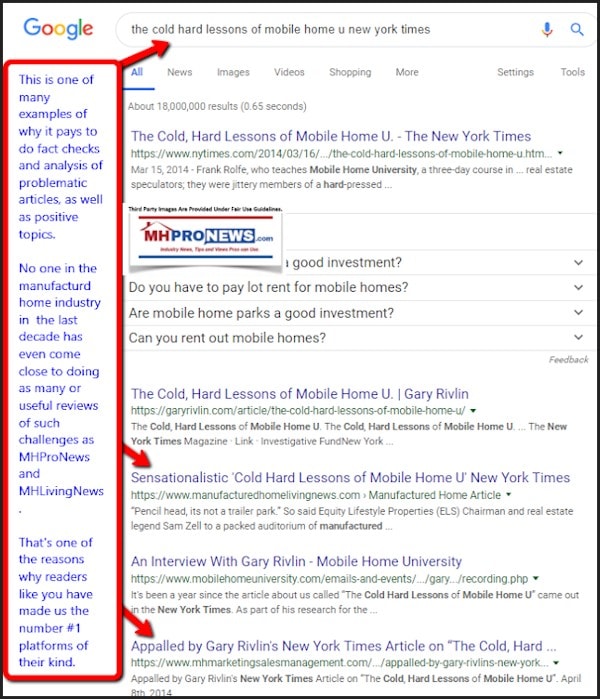Image resolution: width=600 pixels, height=699 pixels.
Task: Switch to the Videos tab
Action: [x=289, y=72]
